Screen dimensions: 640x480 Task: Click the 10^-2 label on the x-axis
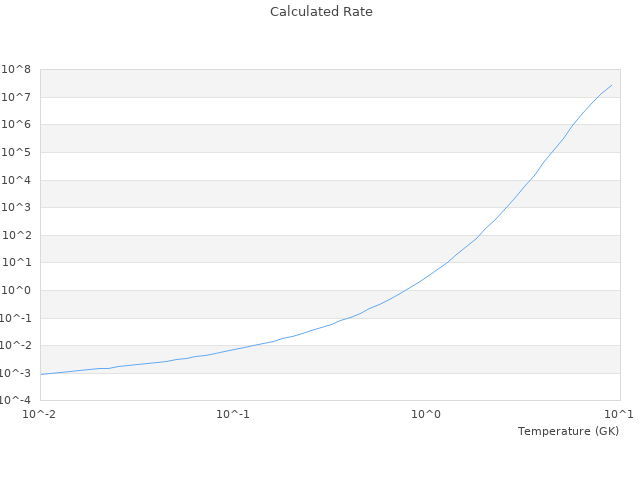point(40,414)
